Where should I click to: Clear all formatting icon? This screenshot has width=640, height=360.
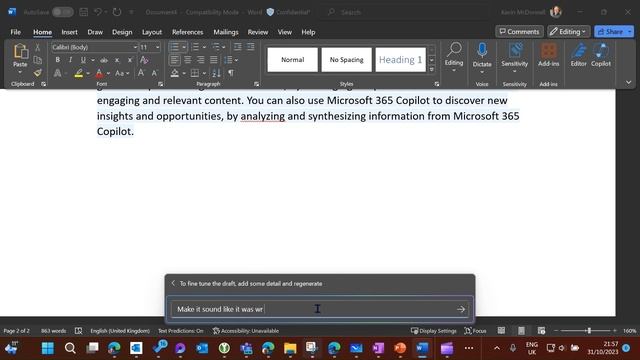144,60
